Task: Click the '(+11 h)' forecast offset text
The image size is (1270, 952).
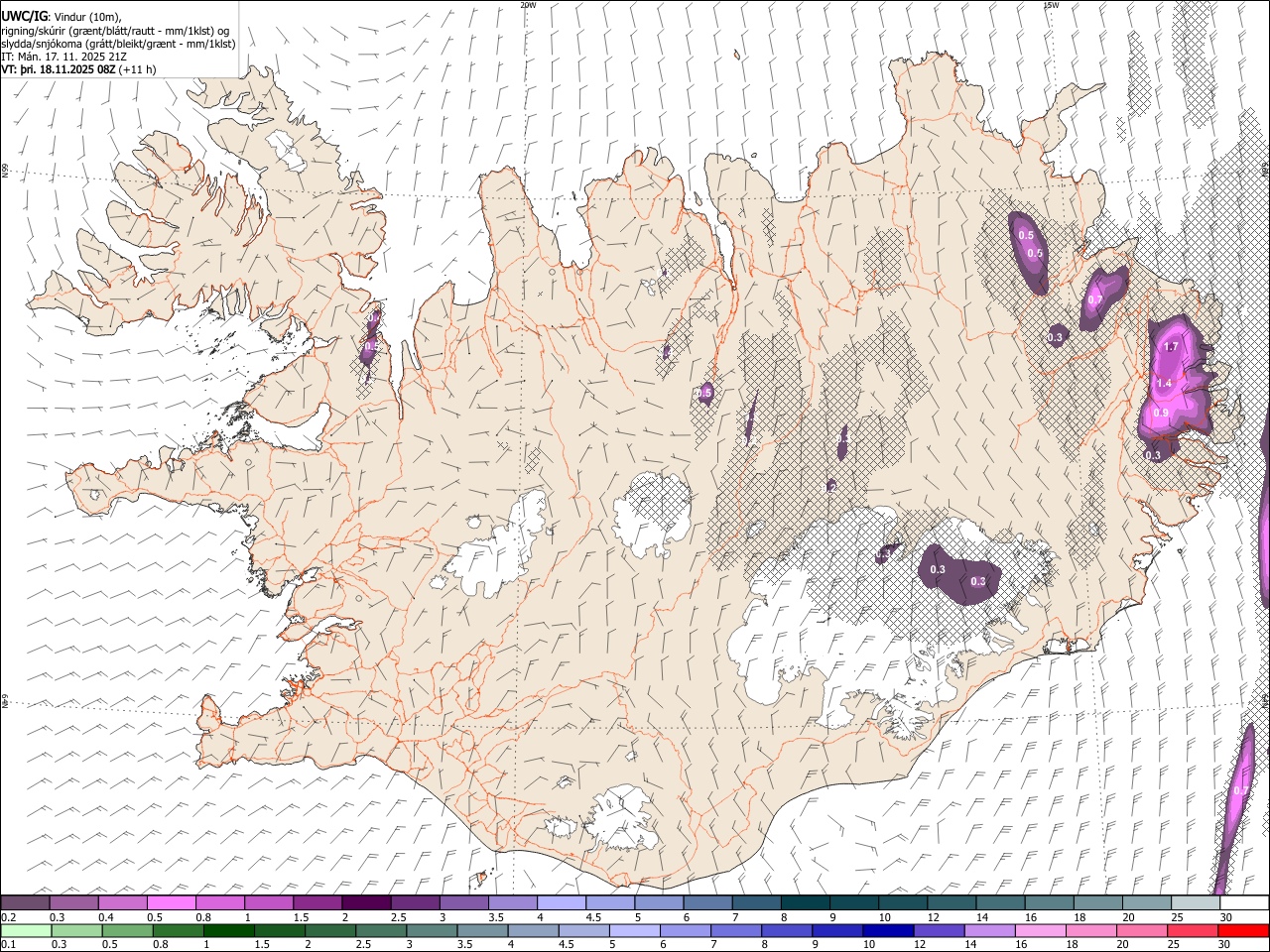Action: [x=138, y=69]
